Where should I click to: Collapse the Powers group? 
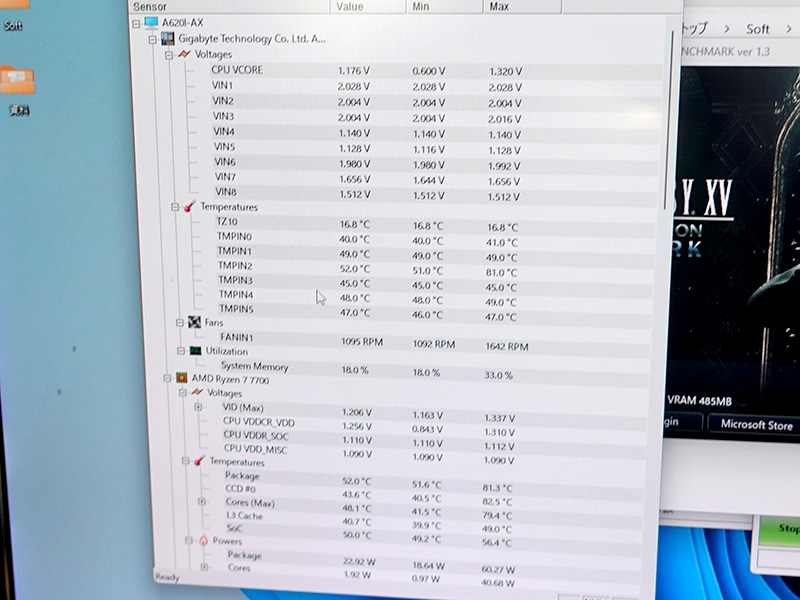point(189,540)
